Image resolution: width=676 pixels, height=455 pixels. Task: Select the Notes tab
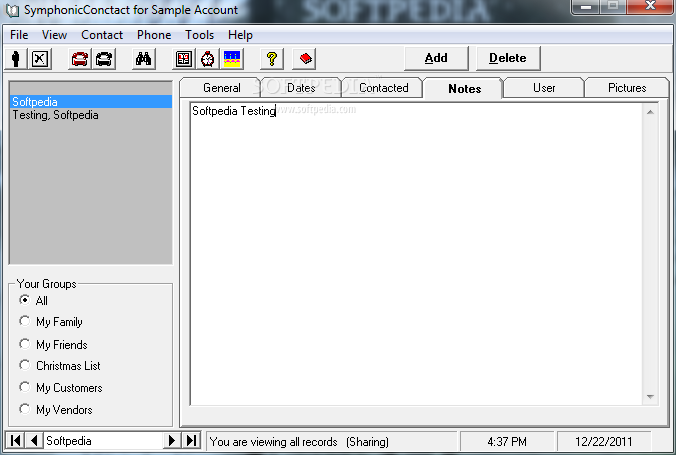point(464,88)
